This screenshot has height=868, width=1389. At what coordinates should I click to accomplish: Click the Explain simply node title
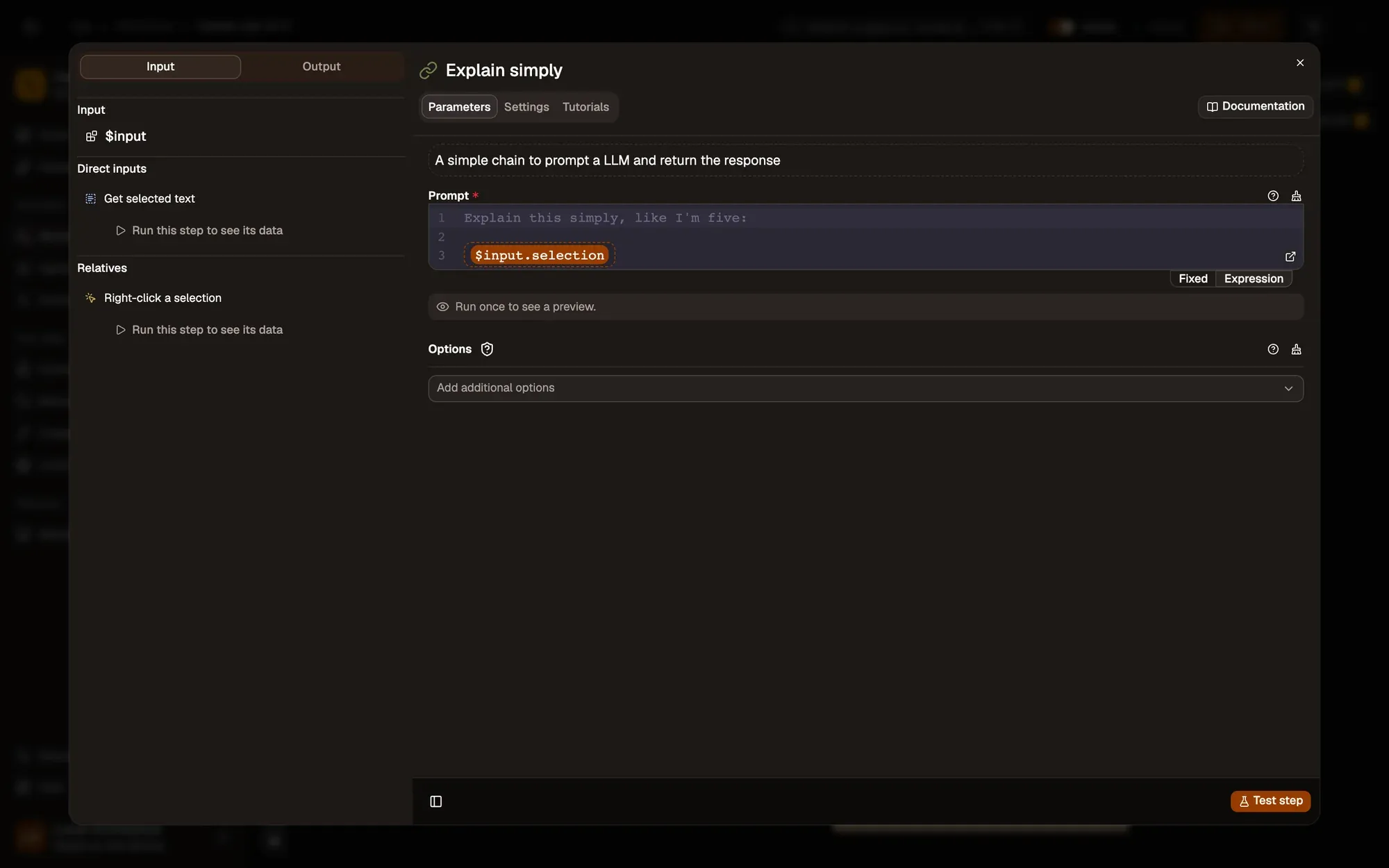(504, 70)
